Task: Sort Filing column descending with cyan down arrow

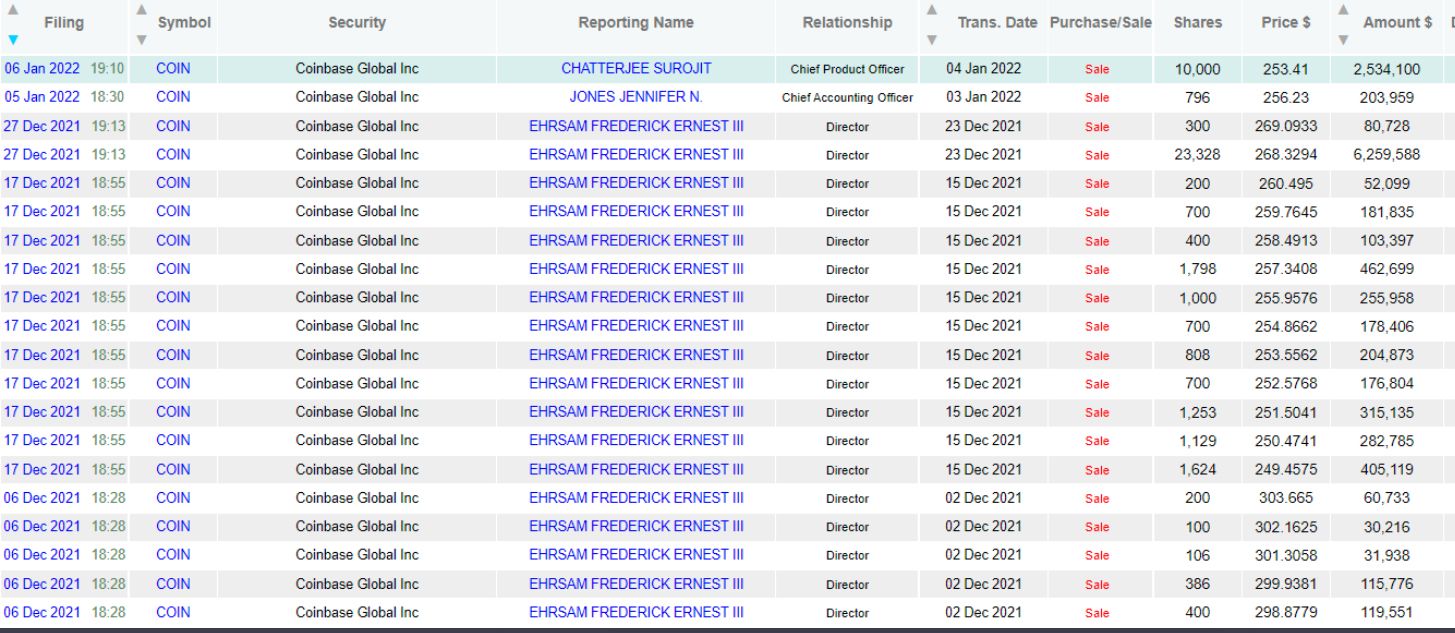Action: (x=13, y=41)
